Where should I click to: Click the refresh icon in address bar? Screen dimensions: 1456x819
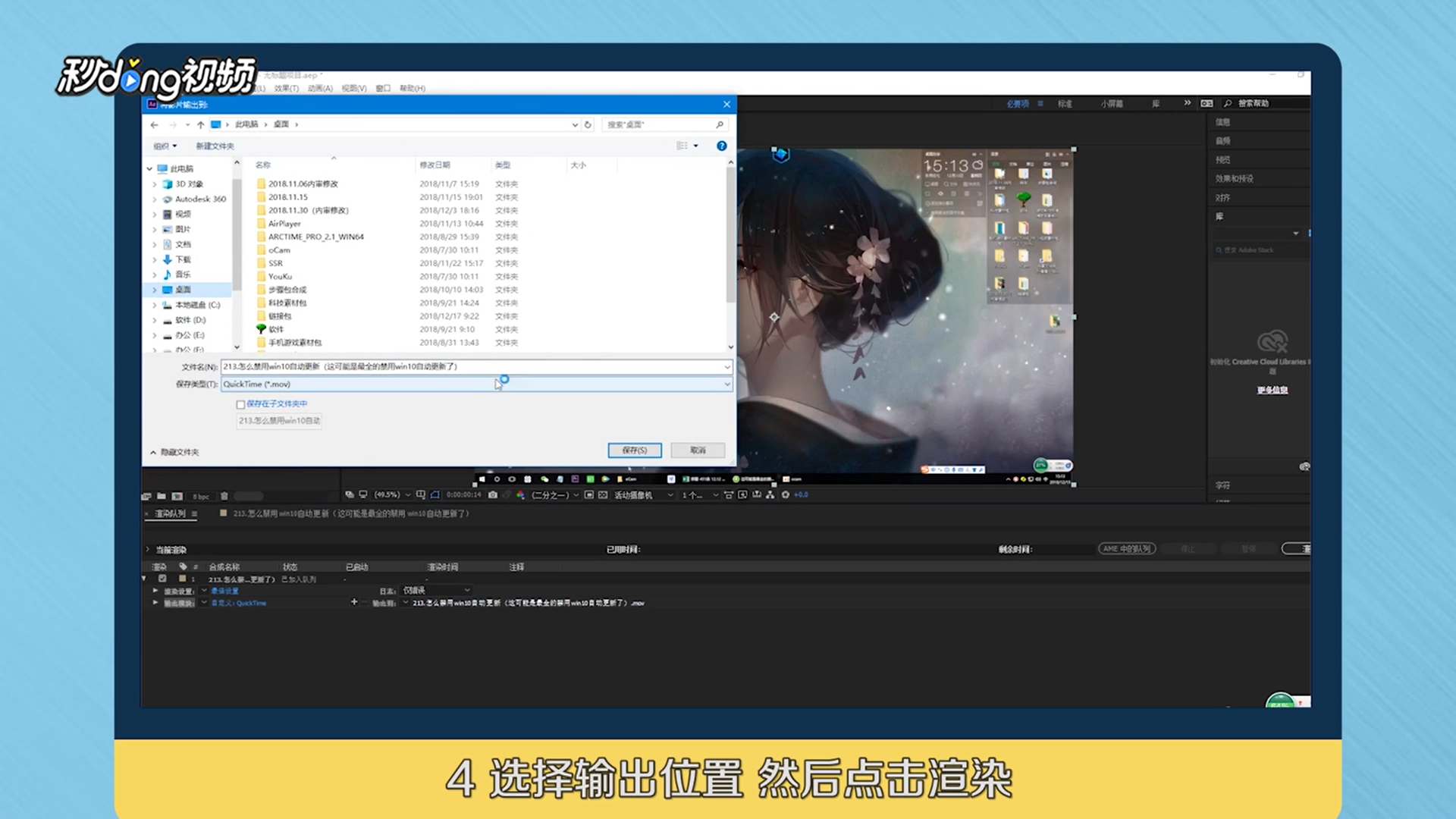tap(588, 124)
